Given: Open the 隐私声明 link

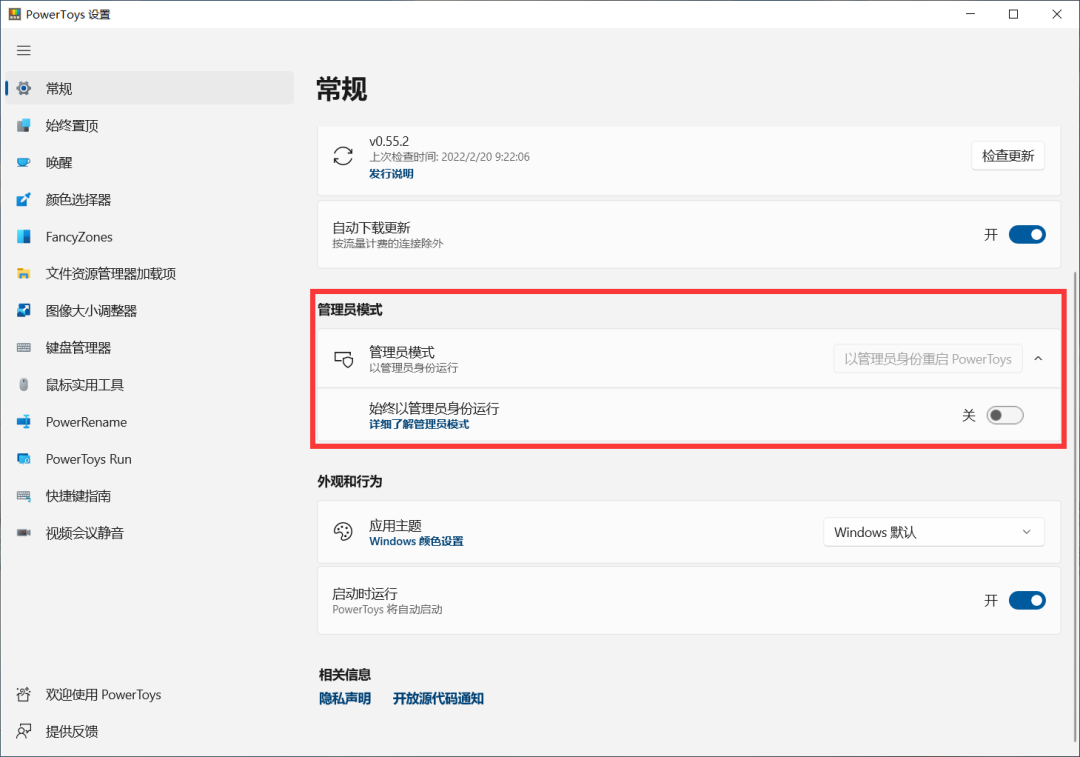Looking at the screenshot, I should click(344, 698).
